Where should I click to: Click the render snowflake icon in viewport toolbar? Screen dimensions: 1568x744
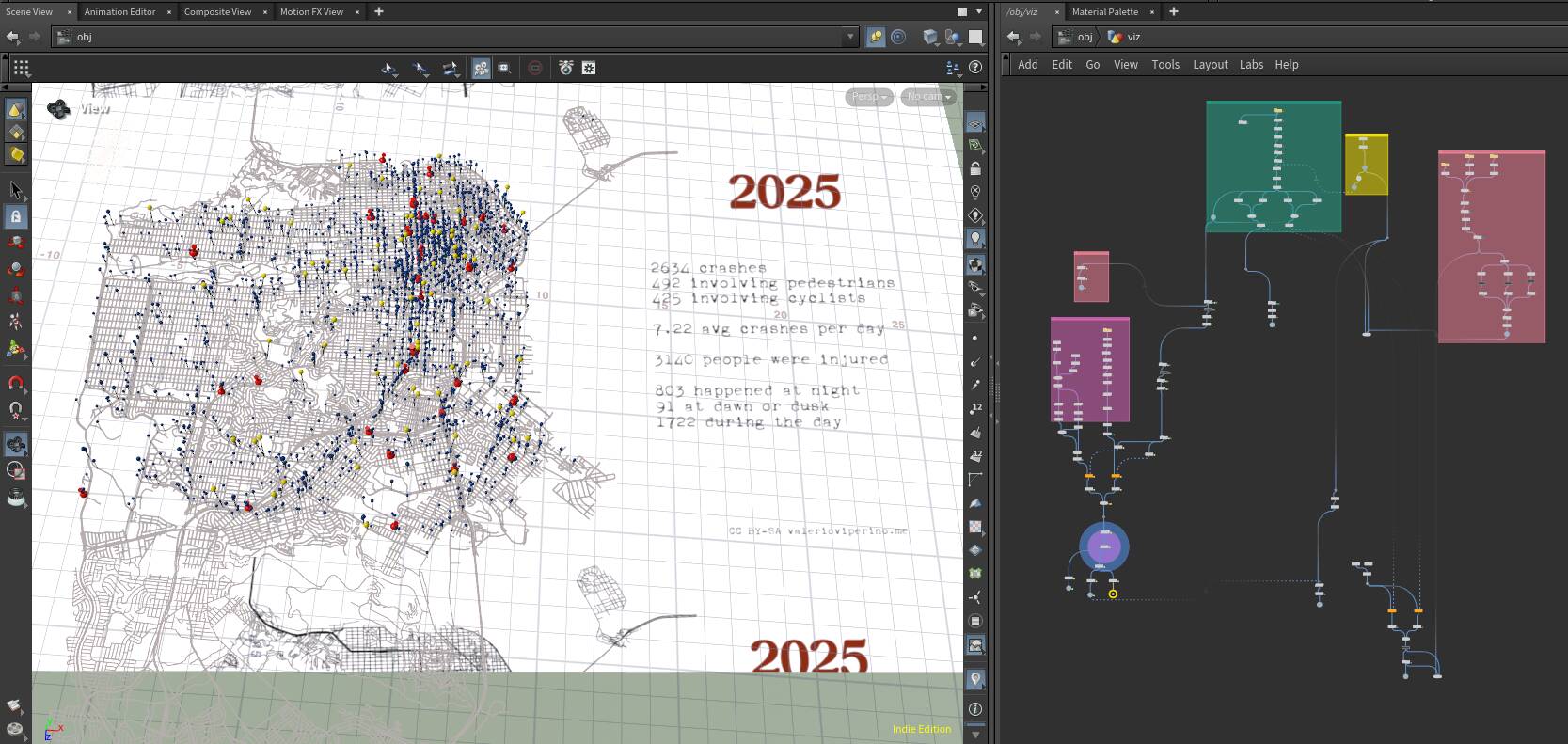589,68
